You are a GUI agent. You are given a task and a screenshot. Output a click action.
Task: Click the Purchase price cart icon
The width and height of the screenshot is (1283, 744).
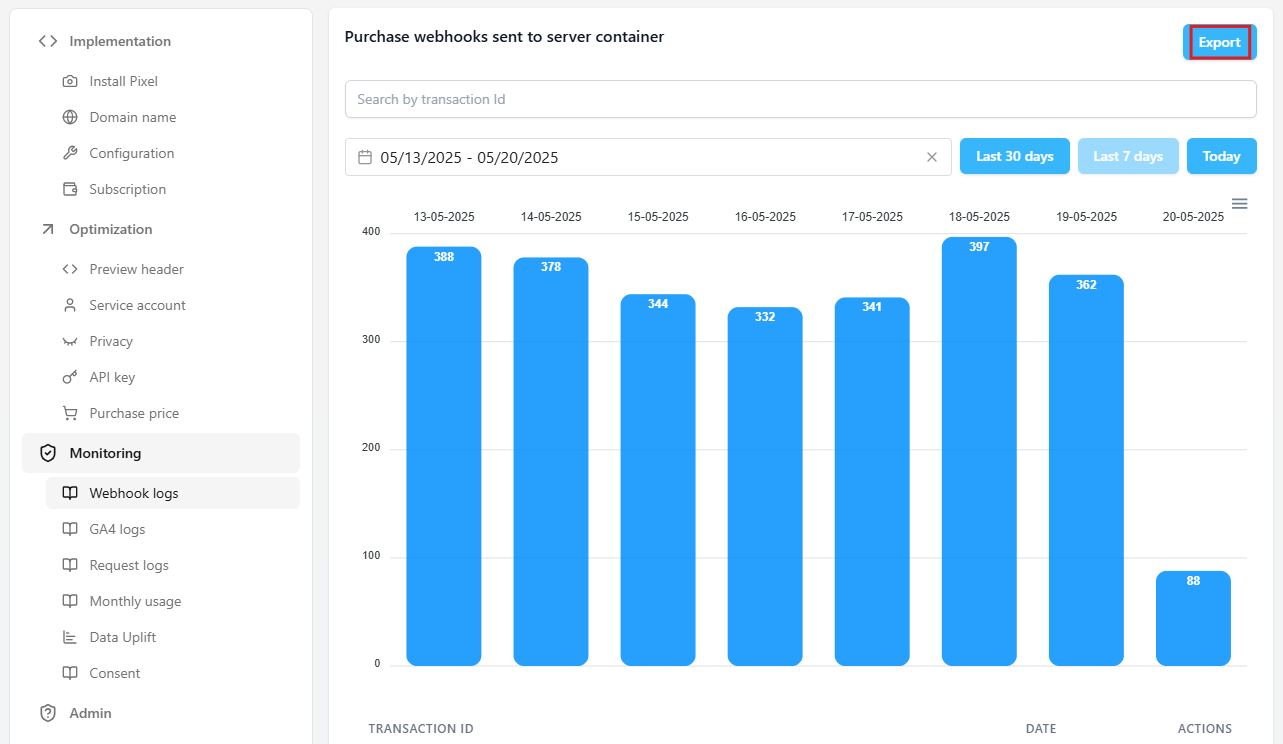pos(70,413)
